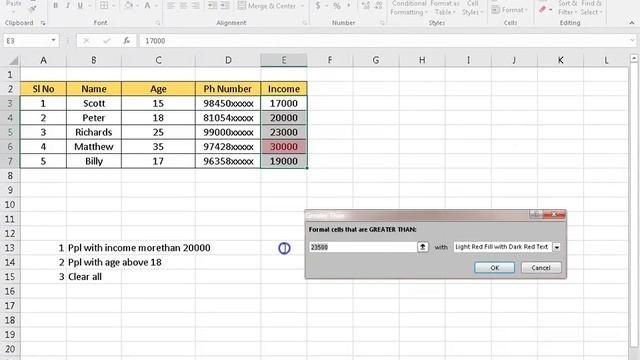Open the Find & Select menu

point(591,8)
